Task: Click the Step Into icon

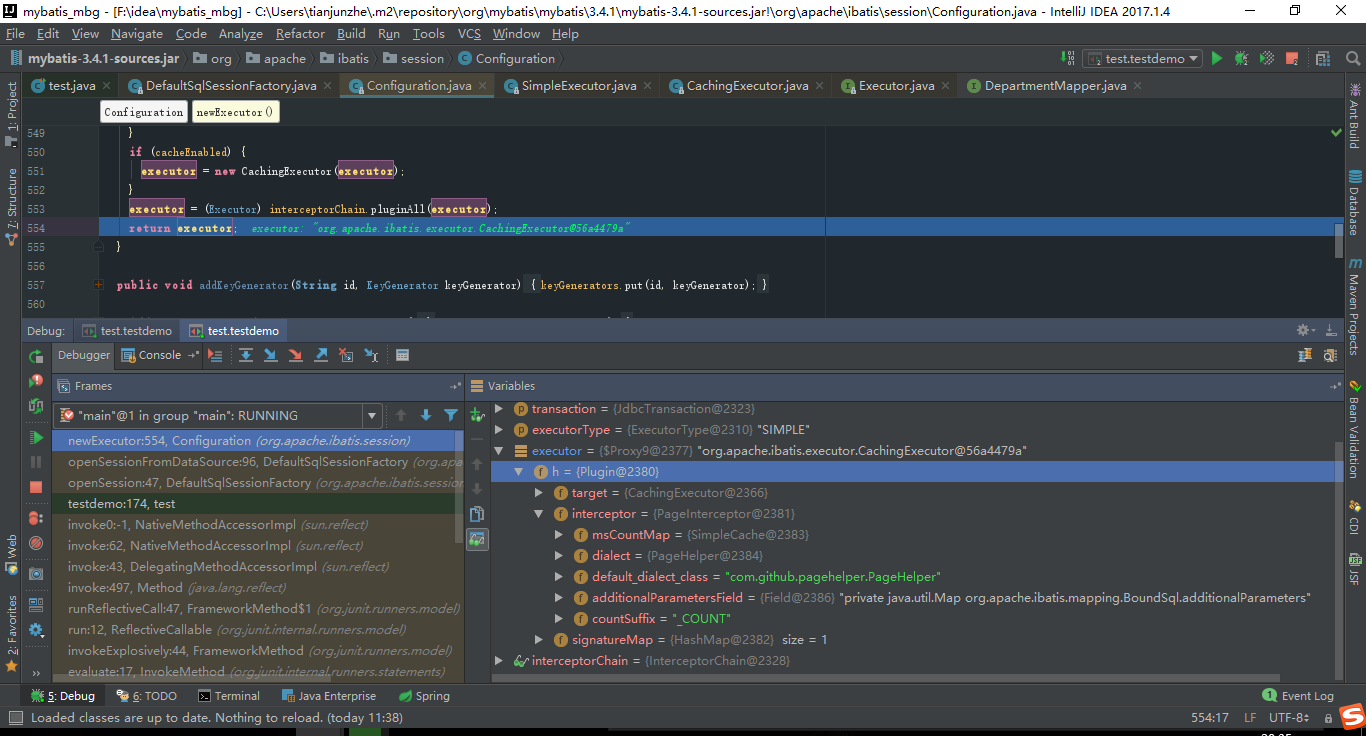Action: click(270, 355)
